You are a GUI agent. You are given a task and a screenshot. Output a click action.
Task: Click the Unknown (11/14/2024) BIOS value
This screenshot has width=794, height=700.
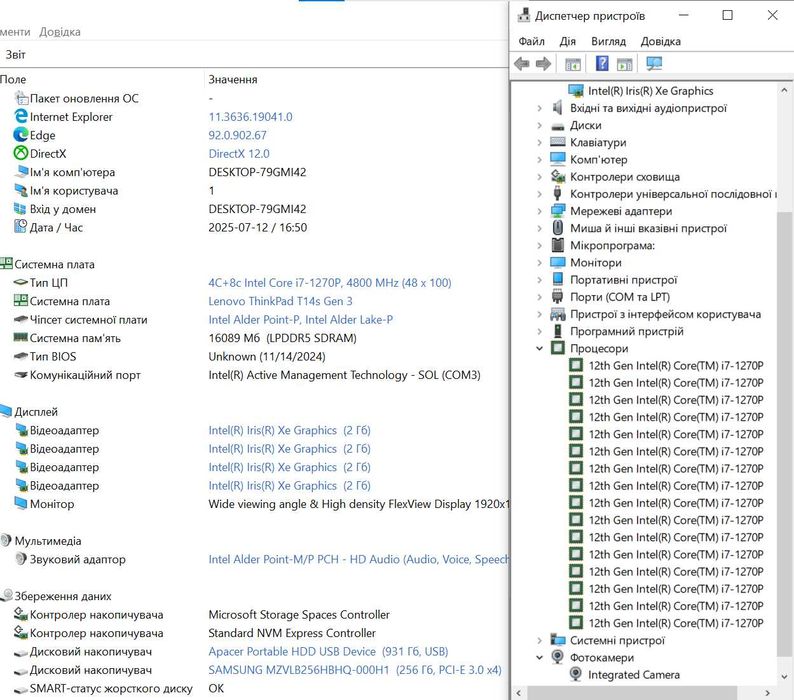(x=266, y=356)
